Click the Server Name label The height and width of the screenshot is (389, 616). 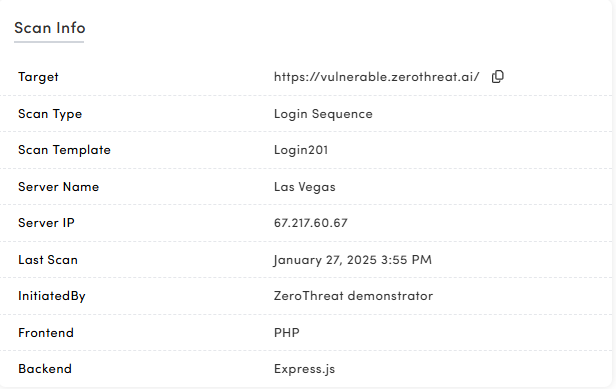pyautogui.click(x=58, y=187)
